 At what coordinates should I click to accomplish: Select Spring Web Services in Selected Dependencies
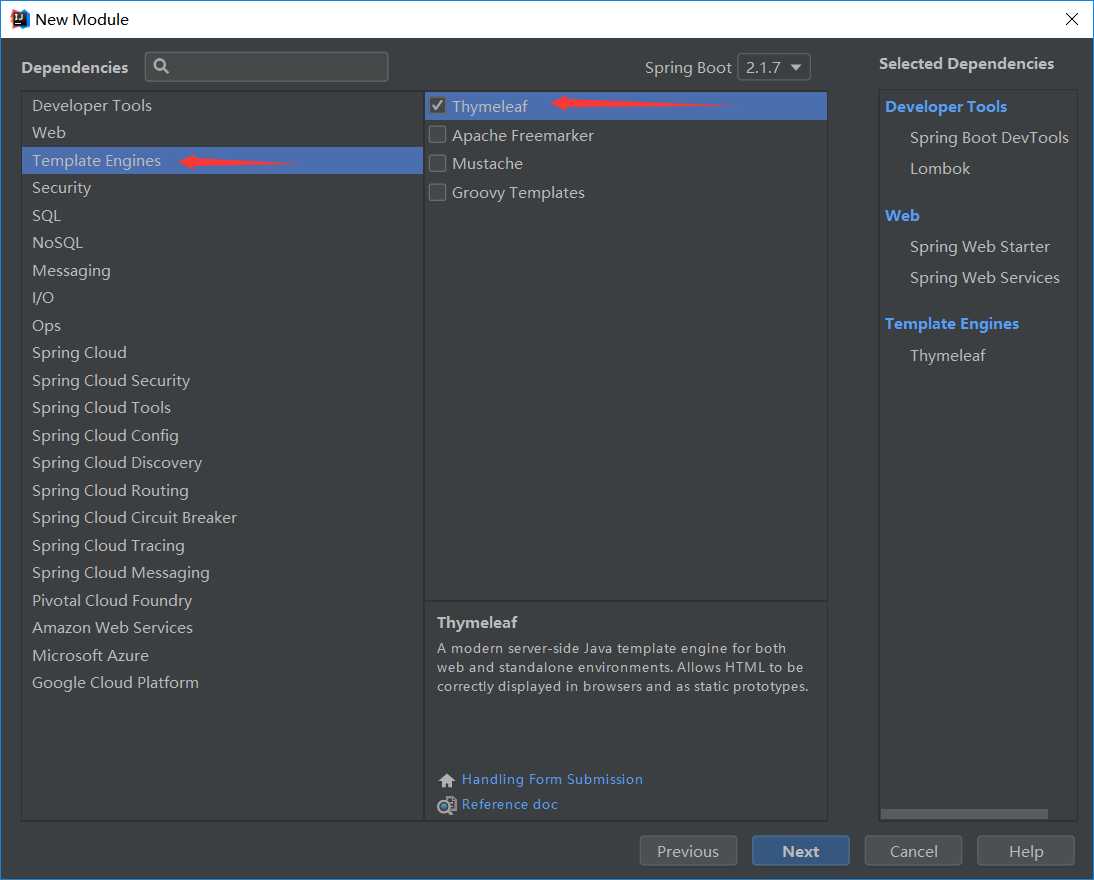[x=984, y=278]
